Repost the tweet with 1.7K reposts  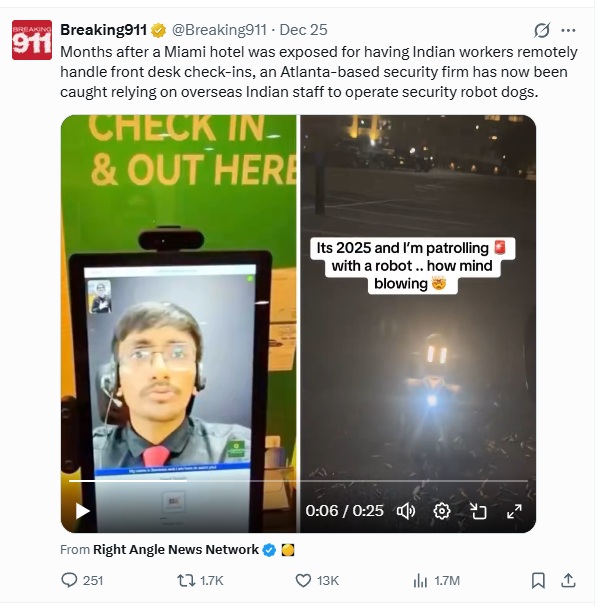[200, 580]
